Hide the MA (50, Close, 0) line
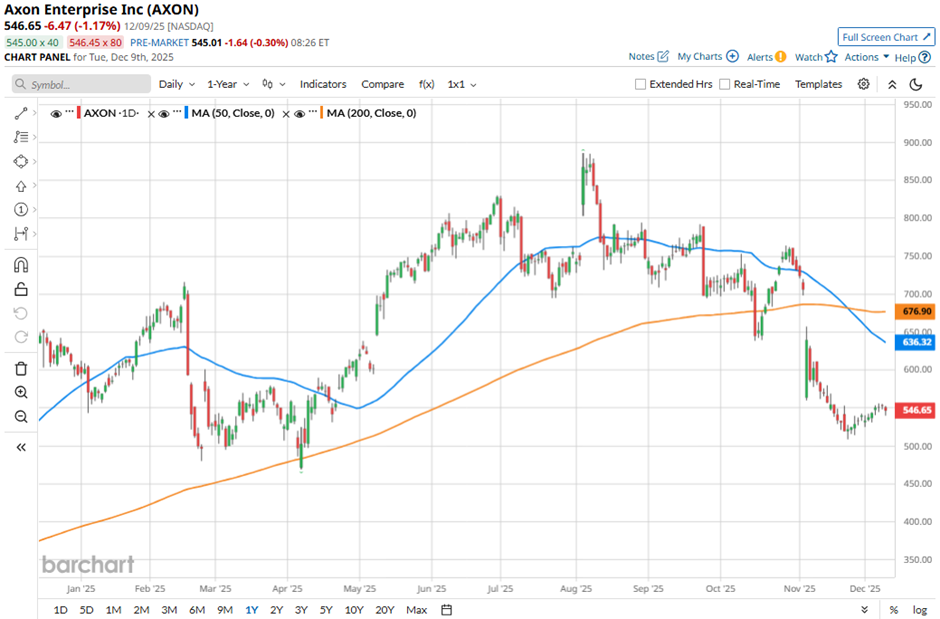 pyautogui.click(x=164, y=114)
